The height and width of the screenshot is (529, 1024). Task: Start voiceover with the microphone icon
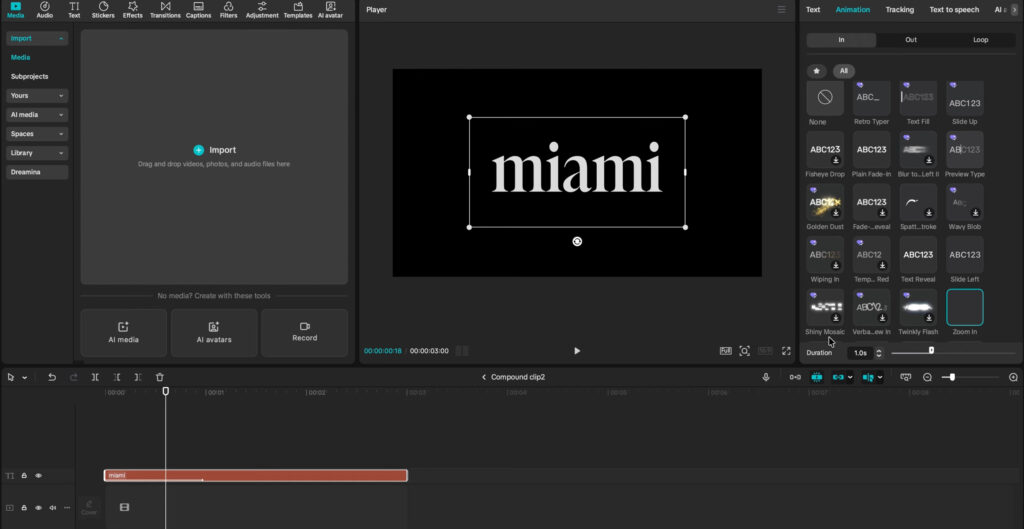(x=766, y=377)
